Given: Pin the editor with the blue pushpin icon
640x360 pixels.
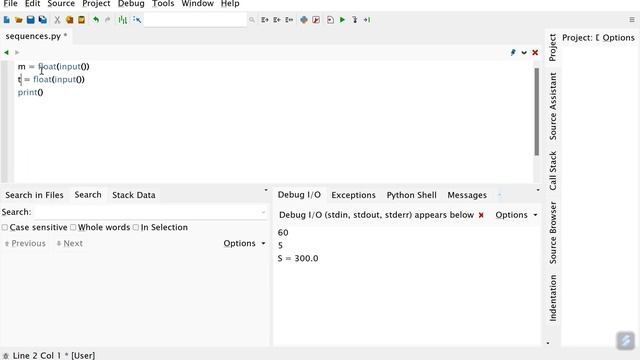Looking at the screenshot, I should pos(513,52).
